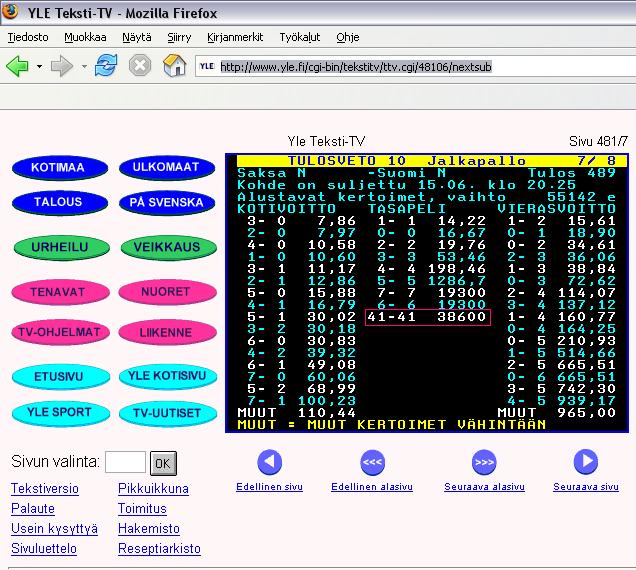Click the cyan YLE KOTISIVU button
The height and width of the screenshot is (570, 636).
(x=168, y=376)
